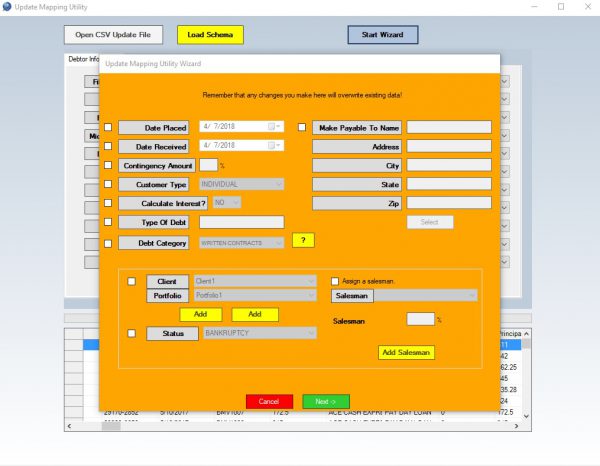This screenshot has width=600, height=466.
Task: Check the Client checkbox
Action: click(x=132, y=282)
